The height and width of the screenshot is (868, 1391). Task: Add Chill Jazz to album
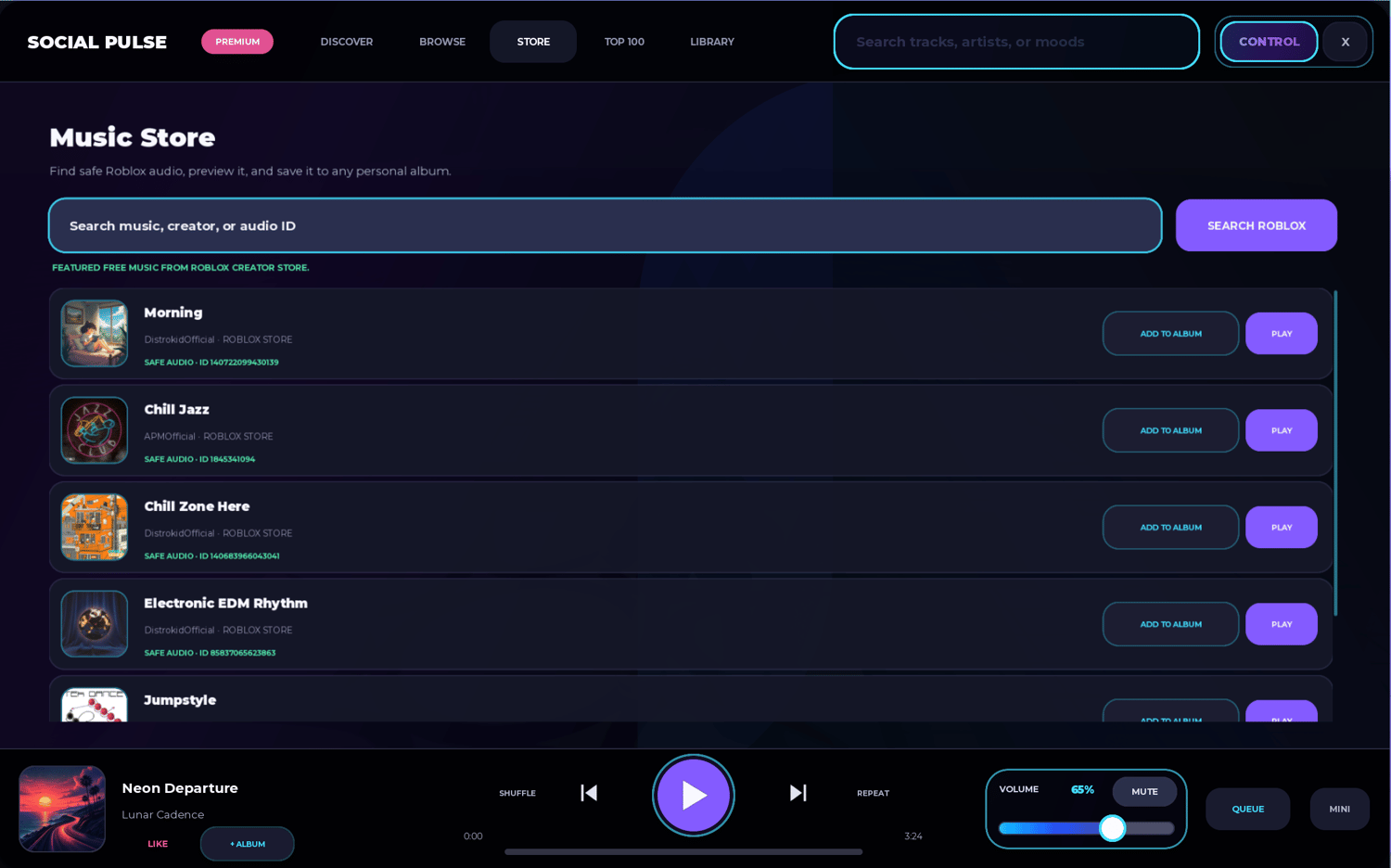[x=1170, y=430]
